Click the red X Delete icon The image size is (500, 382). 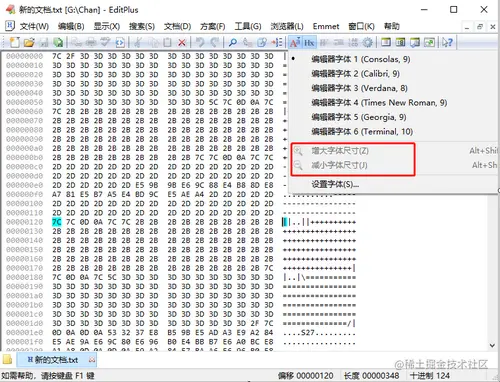pos(182,42)
